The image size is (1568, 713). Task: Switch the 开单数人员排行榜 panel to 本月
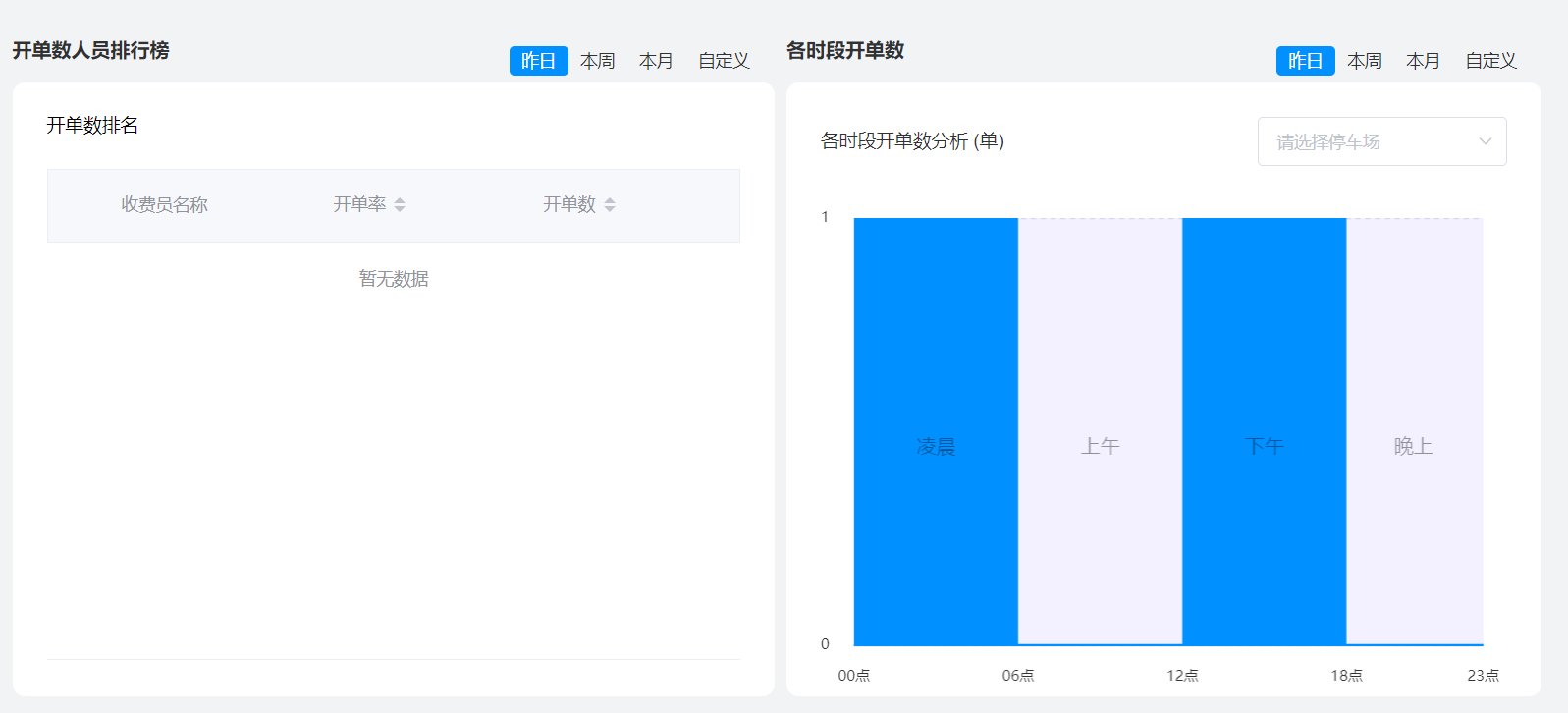point(656,61)
